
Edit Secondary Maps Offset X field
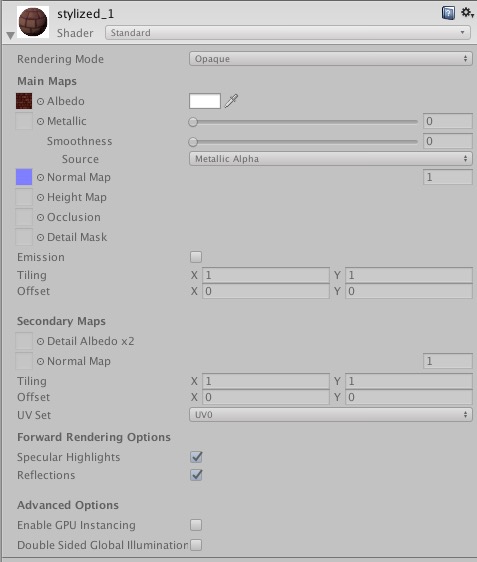click(x=266, y=397)
